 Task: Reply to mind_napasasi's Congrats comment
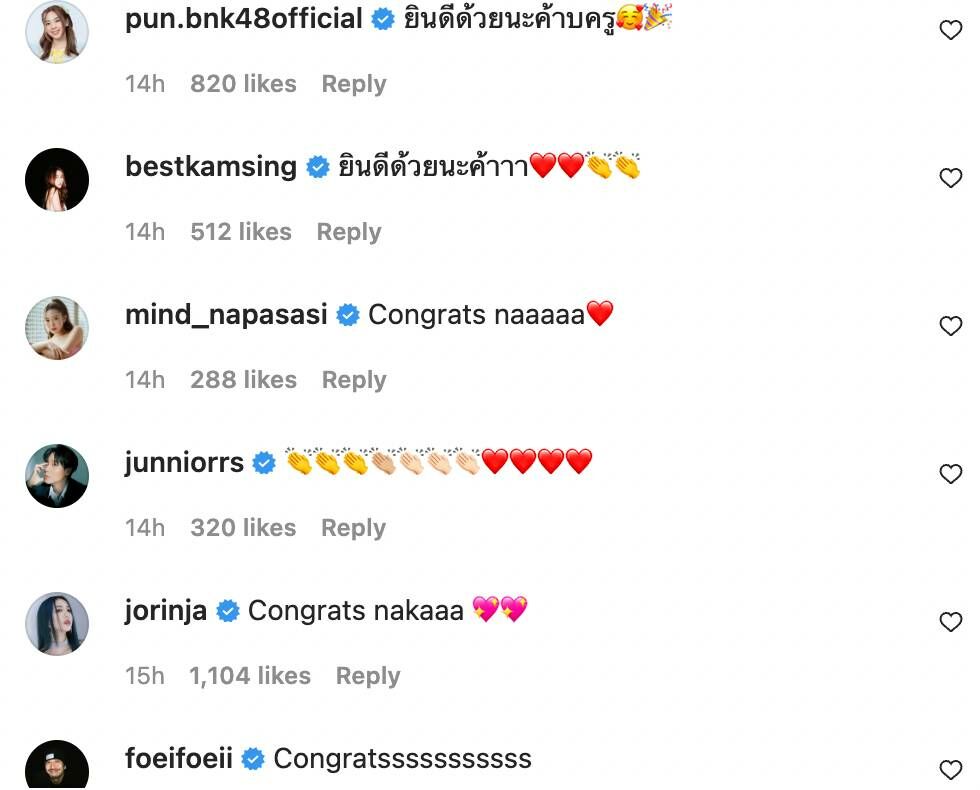click(x=353, y=380)
